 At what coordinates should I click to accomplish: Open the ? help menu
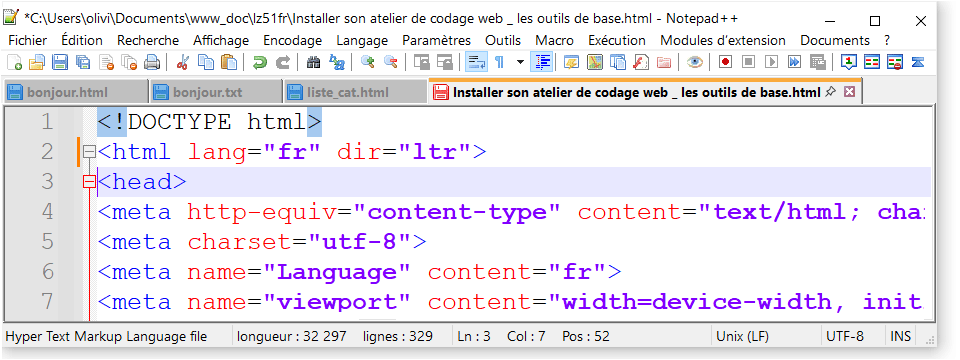click(x=887, y=40)
